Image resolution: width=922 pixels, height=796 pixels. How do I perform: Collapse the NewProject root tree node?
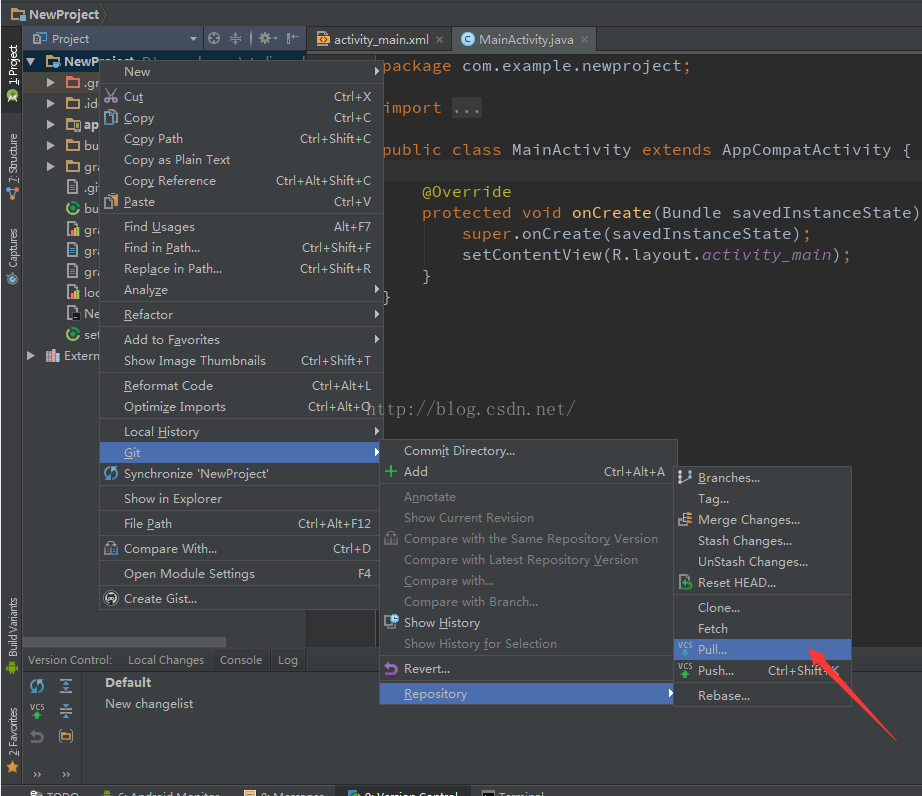coord(31,61)
